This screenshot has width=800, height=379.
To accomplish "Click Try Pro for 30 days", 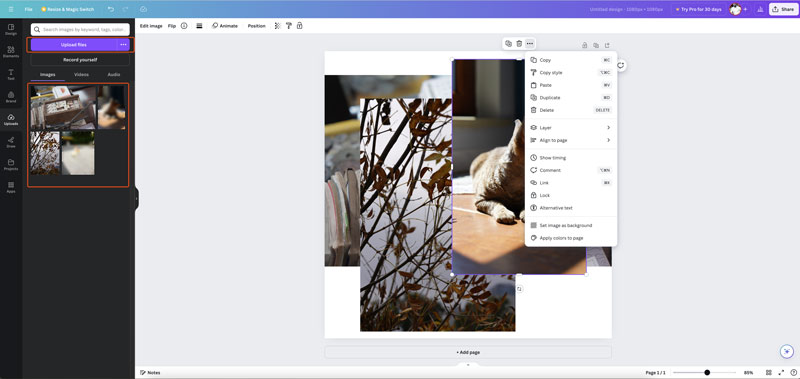I will pos(698,9).
